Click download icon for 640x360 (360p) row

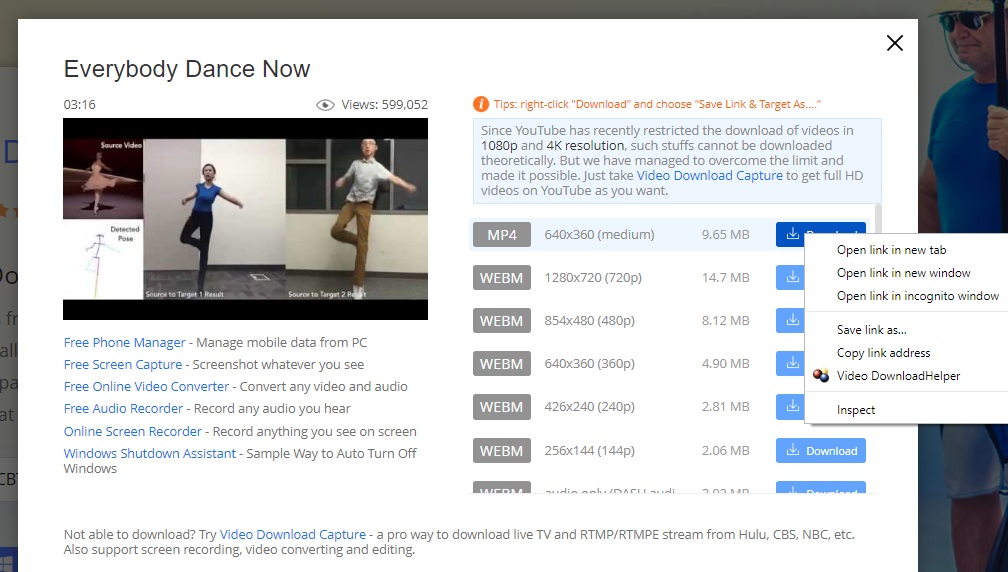(x=793, y=363)
